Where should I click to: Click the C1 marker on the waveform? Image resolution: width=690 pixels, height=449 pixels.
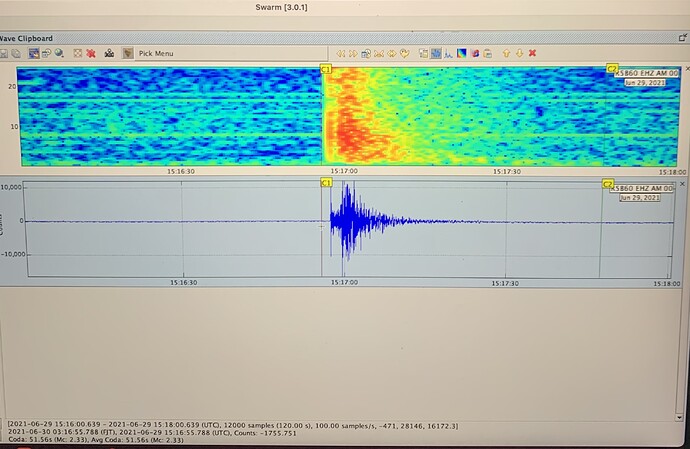pyautogui.click(x=326, y=182)
